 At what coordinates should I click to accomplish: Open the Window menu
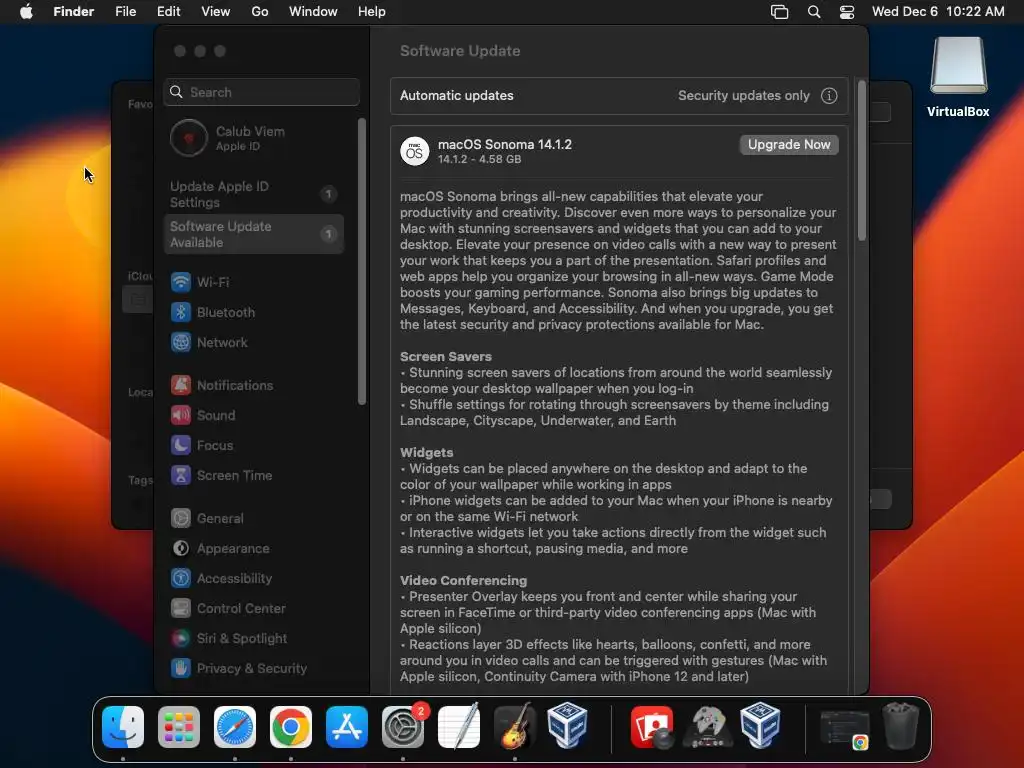[313, 12]
